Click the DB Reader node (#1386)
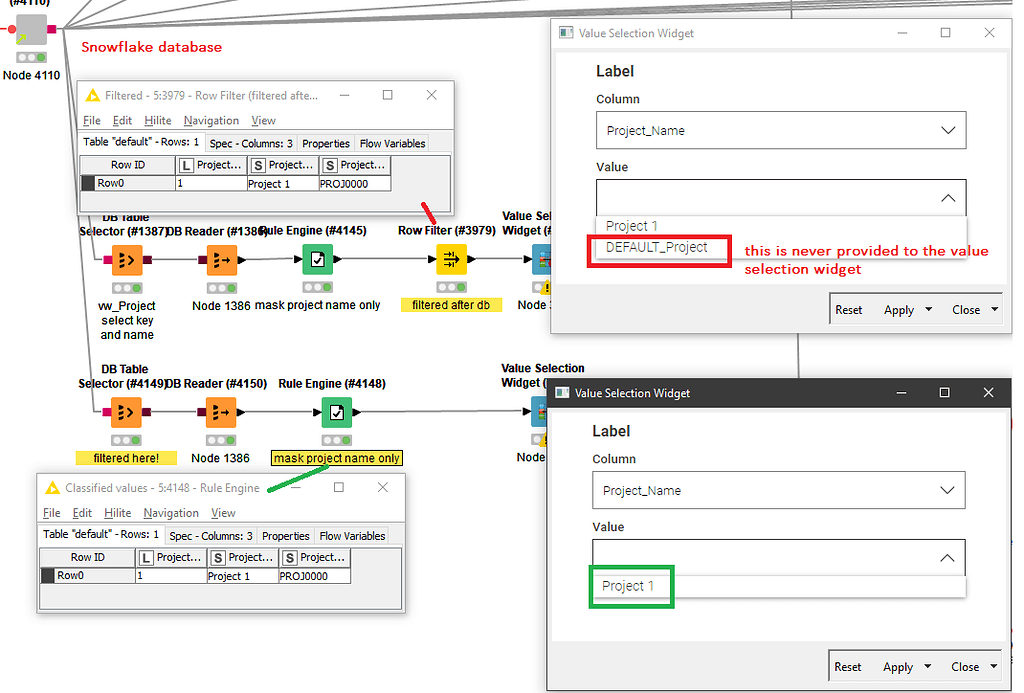The height and width of the screenshot is (693, 1024). point(222,260)
